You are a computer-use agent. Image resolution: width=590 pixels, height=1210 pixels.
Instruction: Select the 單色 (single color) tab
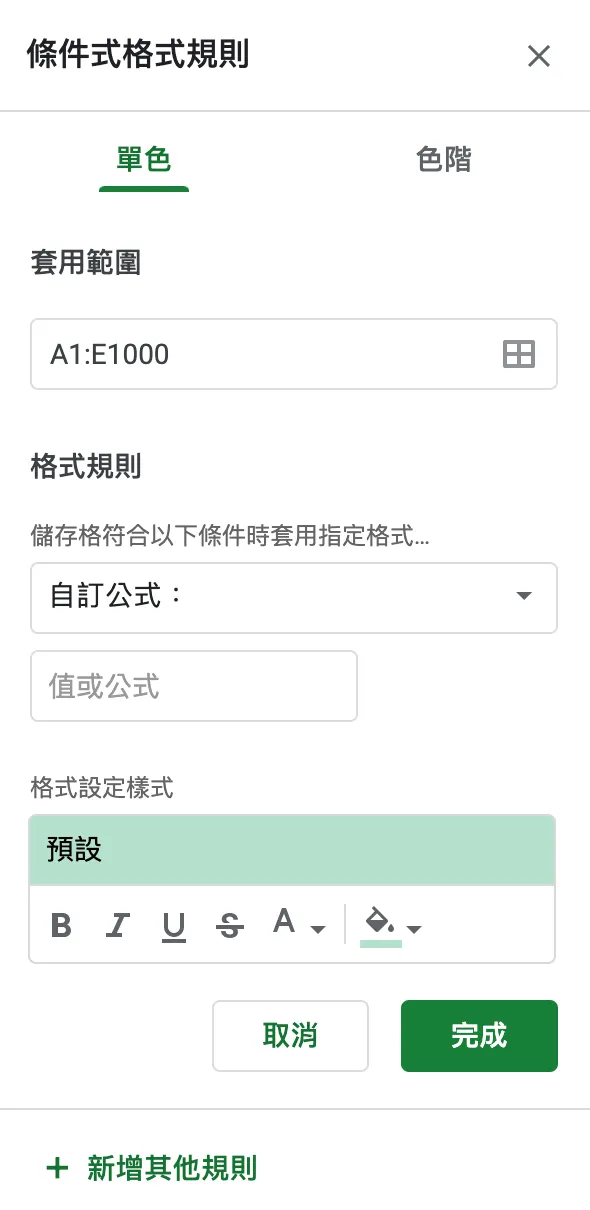pos(143,158)
